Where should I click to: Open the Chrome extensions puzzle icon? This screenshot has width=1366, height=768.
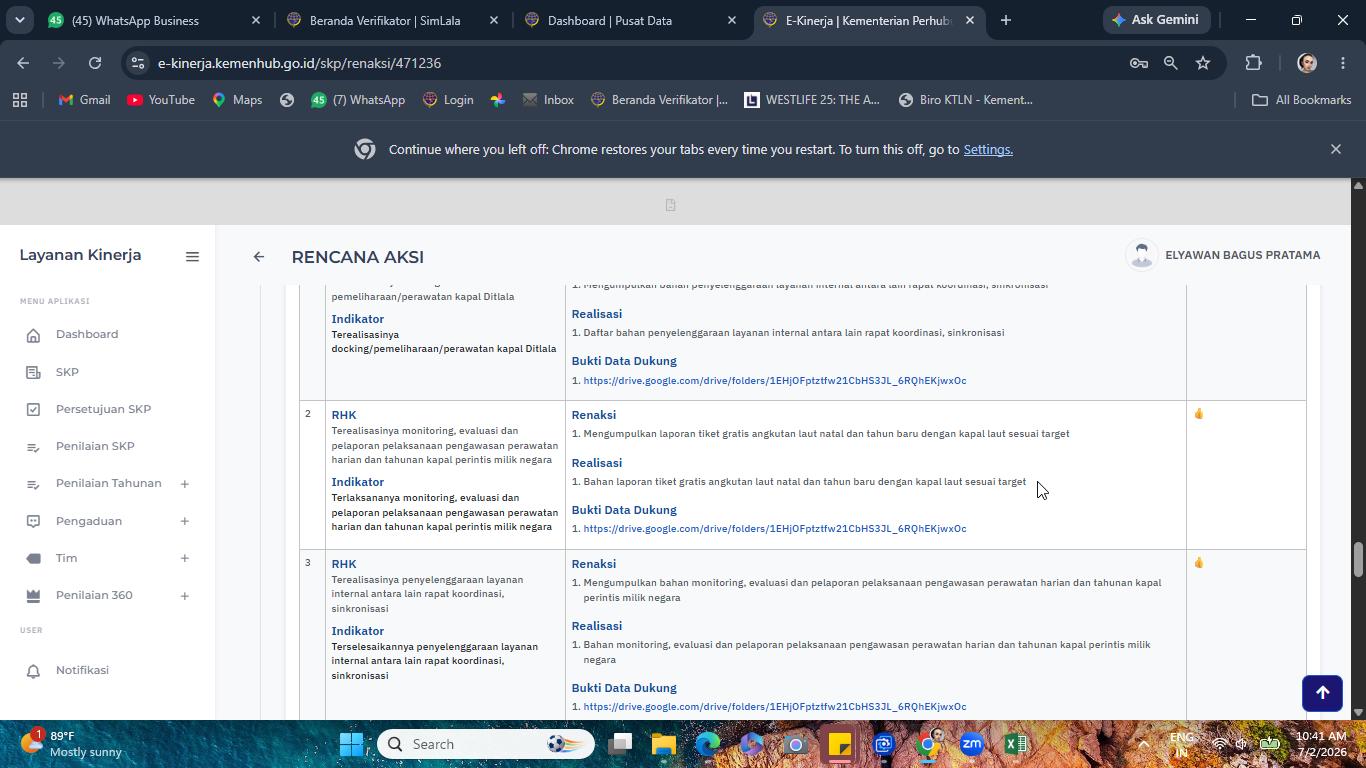1253,63
